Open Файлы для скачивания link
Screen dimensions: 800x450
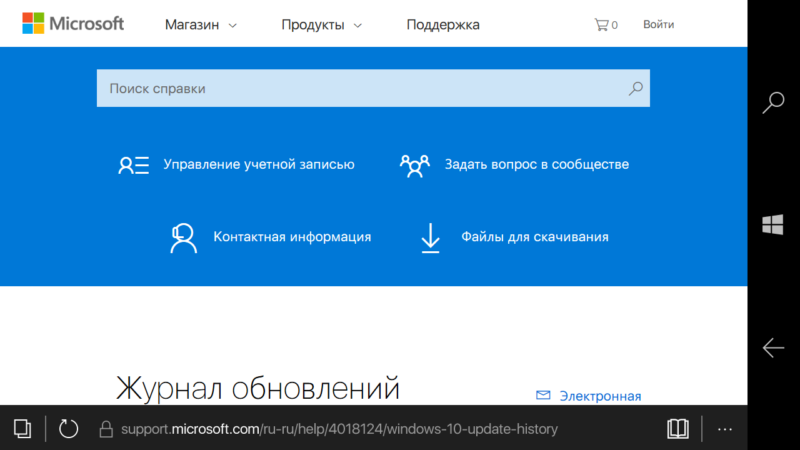535,237
